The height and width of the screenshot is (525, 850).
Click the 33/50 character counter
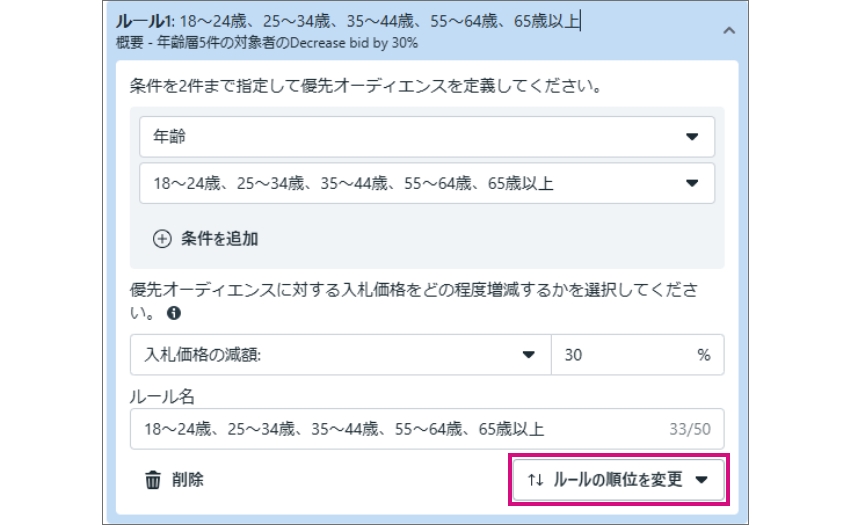click(690, 429)
